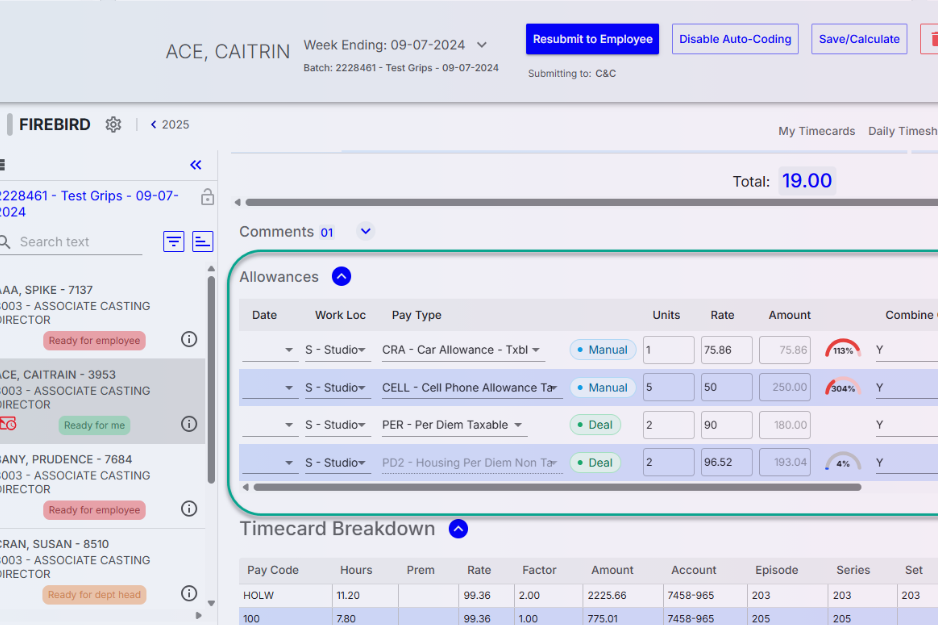Open the Week Ending date dropdown

point(482,45)
